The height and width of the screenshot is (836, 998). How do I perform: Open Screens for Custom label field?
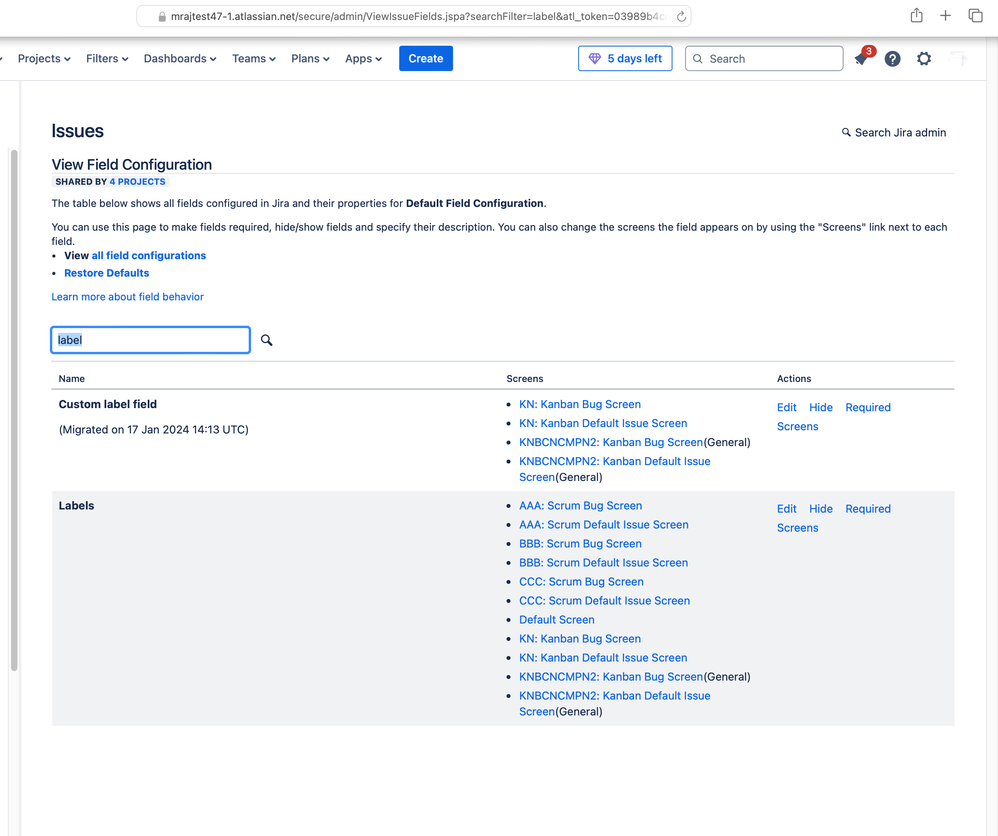tap(798, 427)
